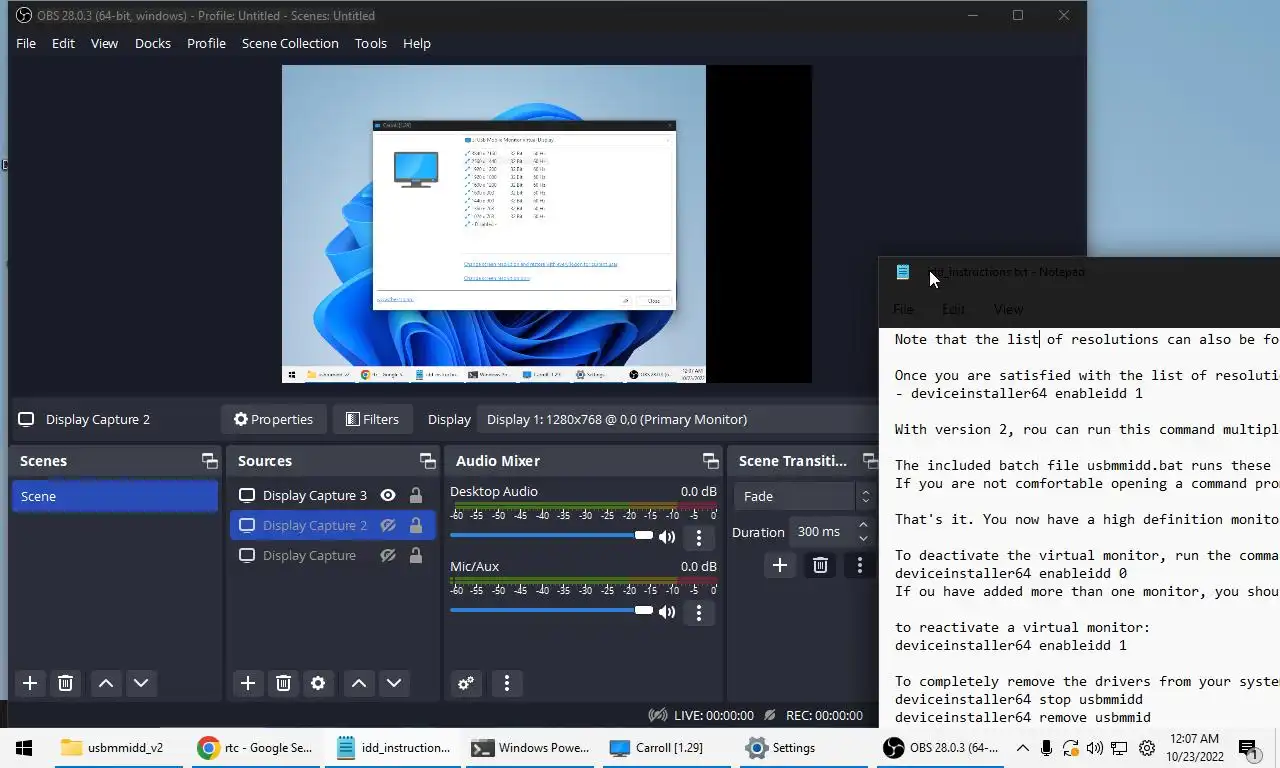Toggle lock on Display Capture source
The image size is (1280, 768).
click(415, 555)
